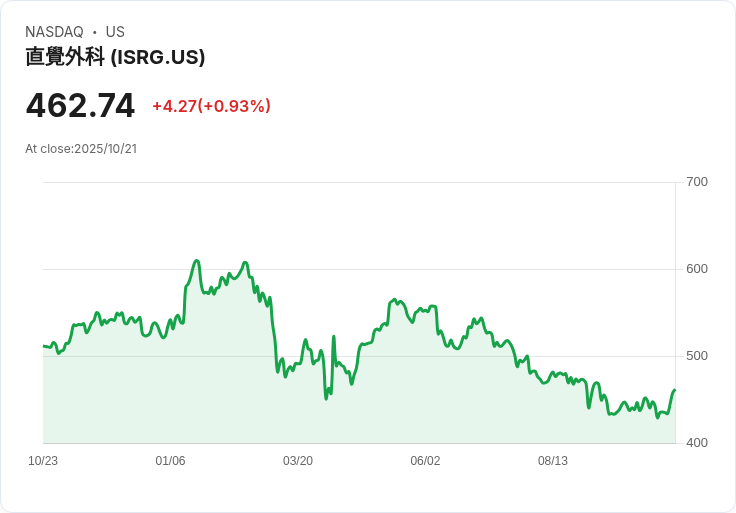The height and width of the screenshot is (513, 736).
Task: Select the 06/02 date on x-axis
Action: [425, 461]
